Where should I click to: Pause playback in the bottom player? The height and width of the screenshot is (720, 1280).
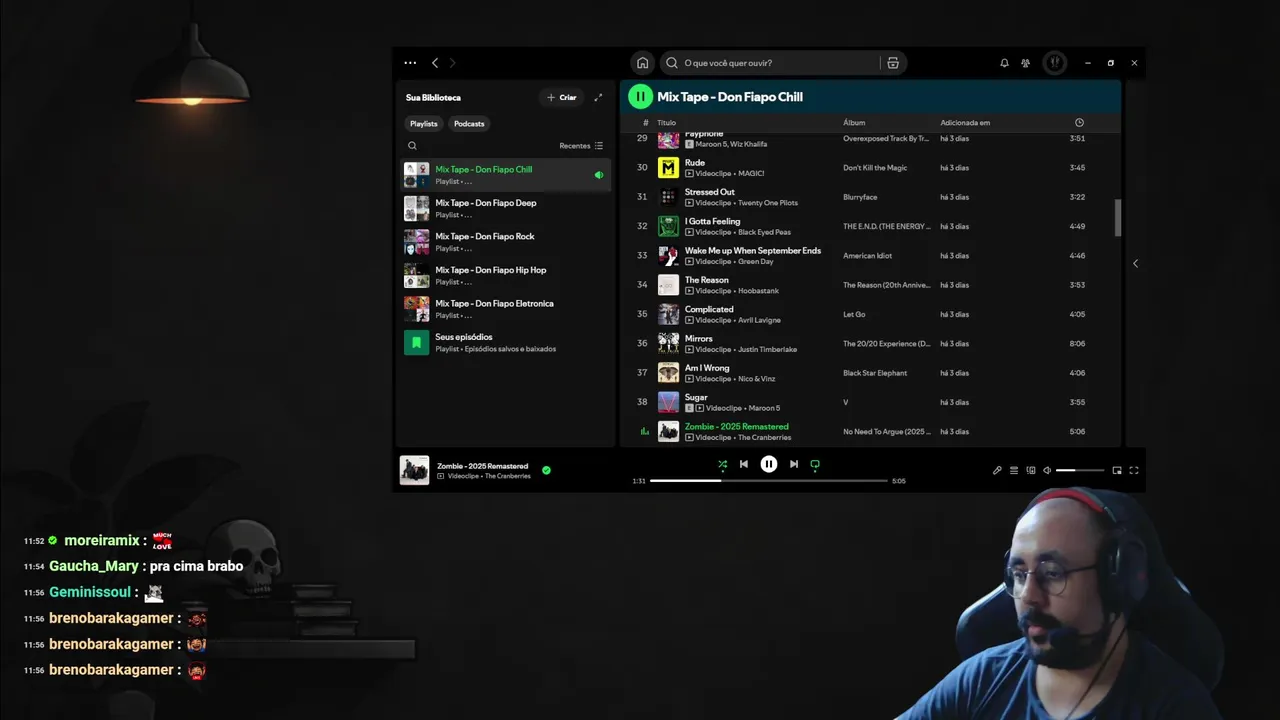pos(768,464)
